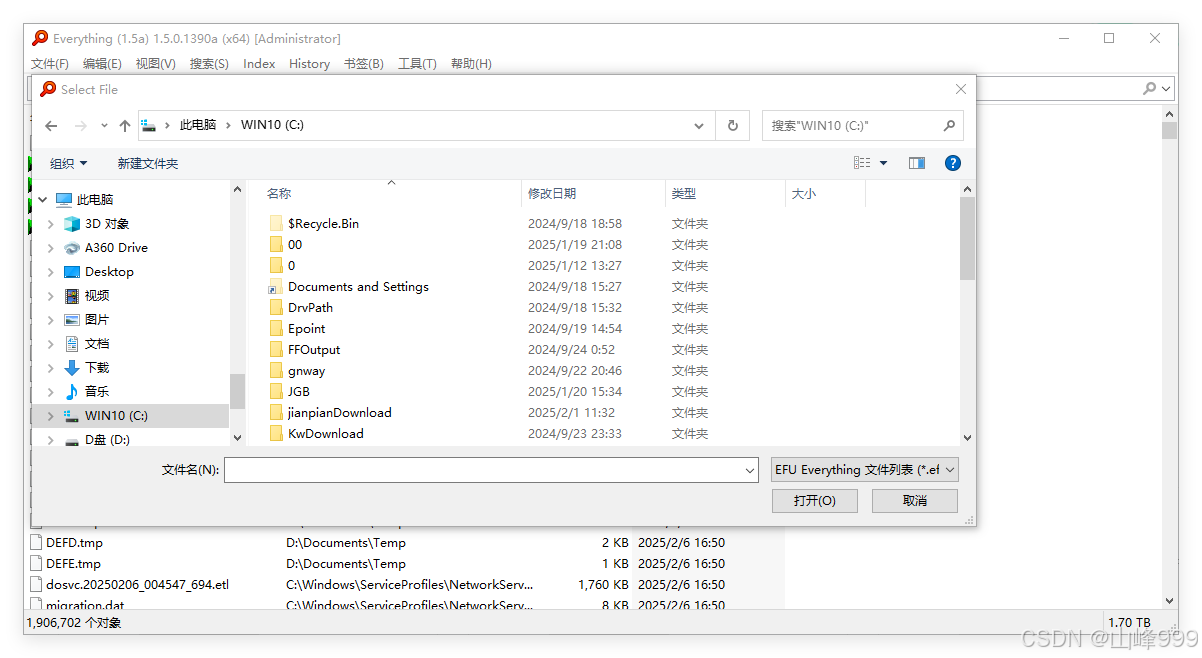Expand the 下载 tree node arrow

pyautogui.click(x=51, y=368)
